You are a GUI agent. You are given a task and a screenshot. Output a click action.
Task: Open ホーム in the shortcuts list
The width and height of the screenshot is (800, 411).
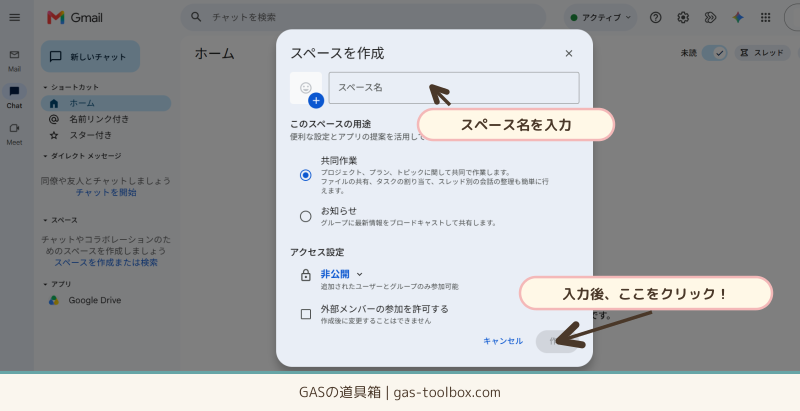coord(106,103)
